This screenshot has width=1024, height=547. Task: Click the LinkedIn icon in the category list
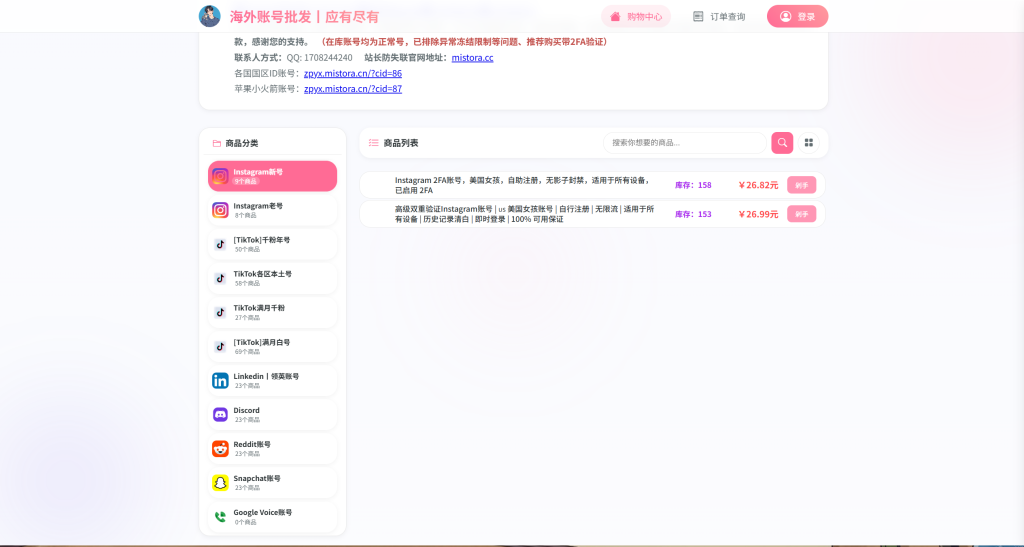coord(220,381)
